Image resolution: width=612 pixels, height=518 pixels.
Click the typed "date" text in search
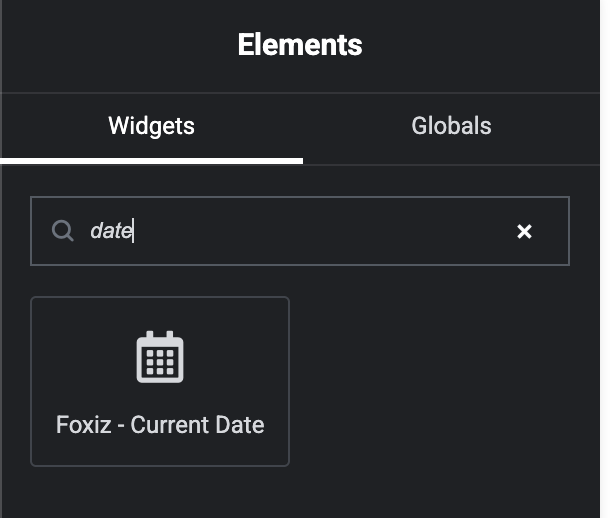(110, 231)
